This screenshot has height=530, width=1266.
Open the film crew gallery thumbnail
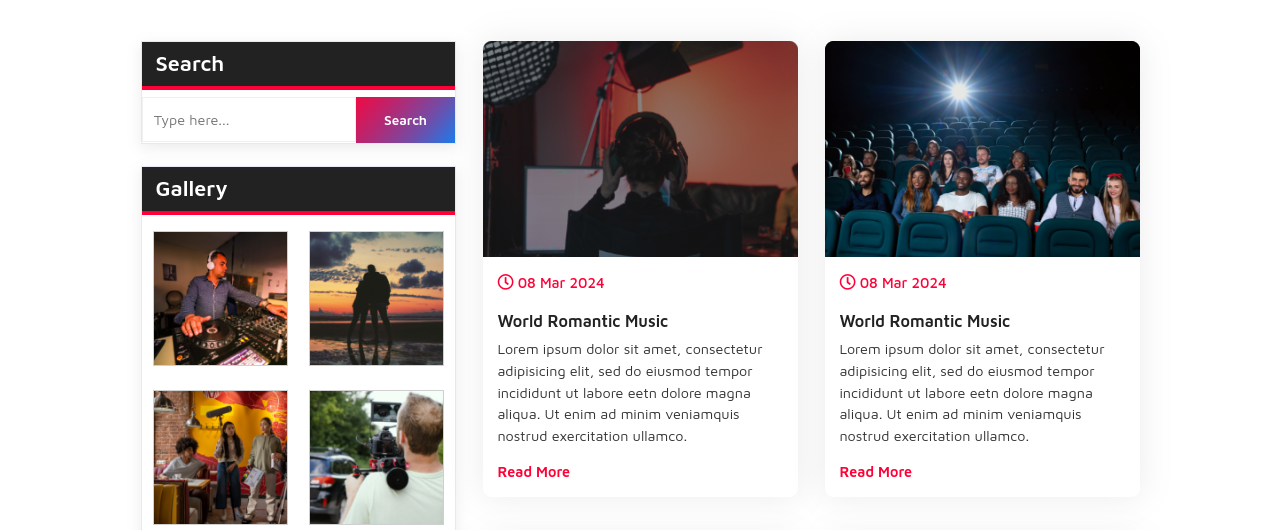[x=220, y=457]
